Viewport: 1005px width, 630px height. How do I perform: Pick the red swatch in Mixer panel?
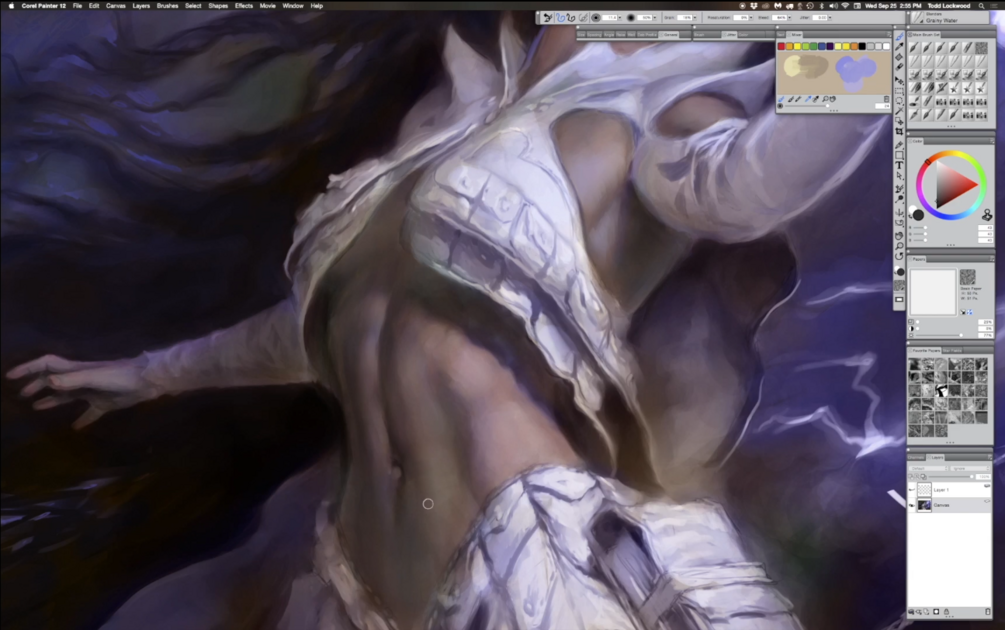click(x=781, y=46)
